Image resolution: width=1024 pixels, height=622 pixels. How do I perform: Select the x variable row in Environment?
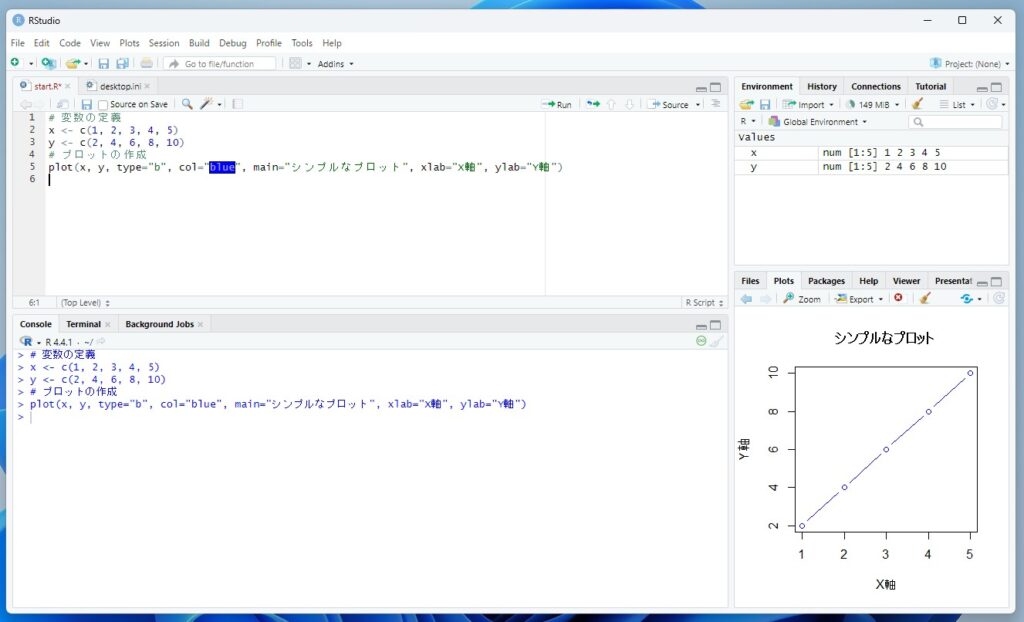[x=872, y=152]
